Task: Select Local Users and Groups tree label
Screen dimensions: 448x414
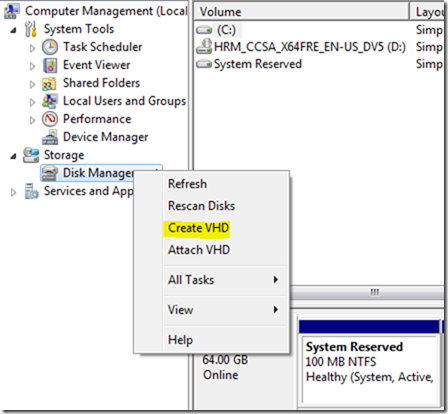Action: click(125, 101)
